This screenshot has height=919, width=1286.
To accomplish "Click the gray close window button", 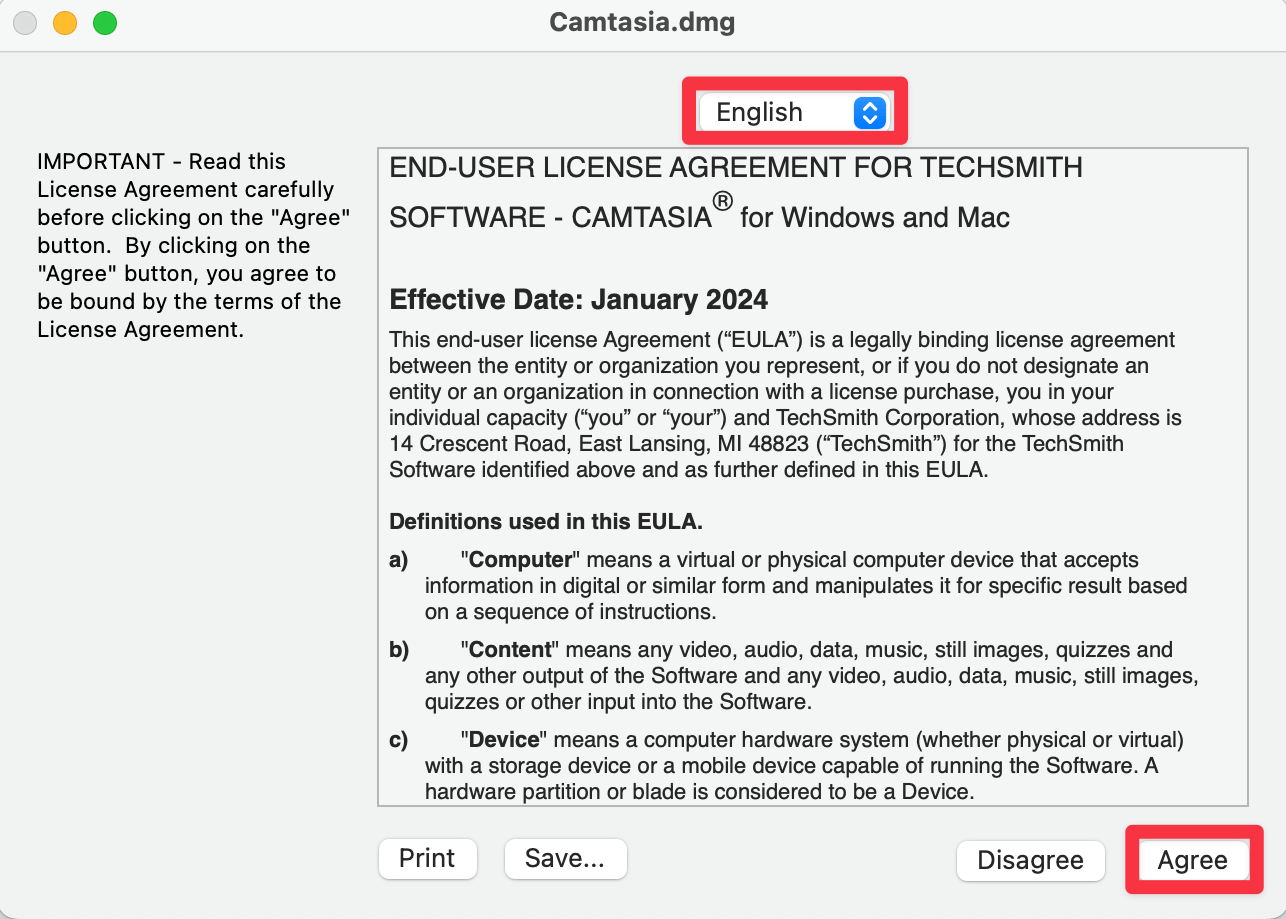I will pyautogui.click(x=25, y=23).
